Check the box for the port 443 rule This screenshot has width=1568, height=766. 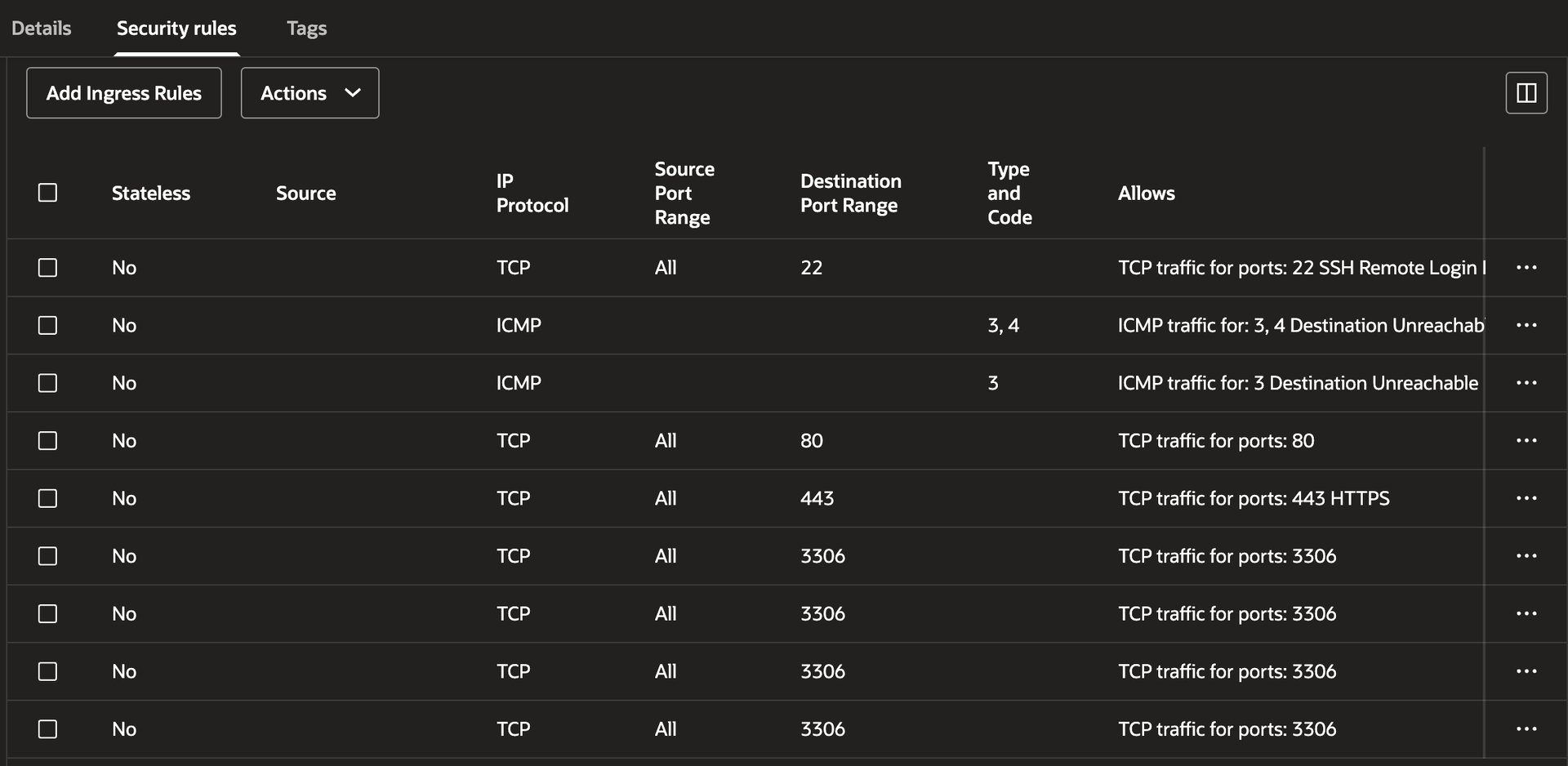pos(48,498)
